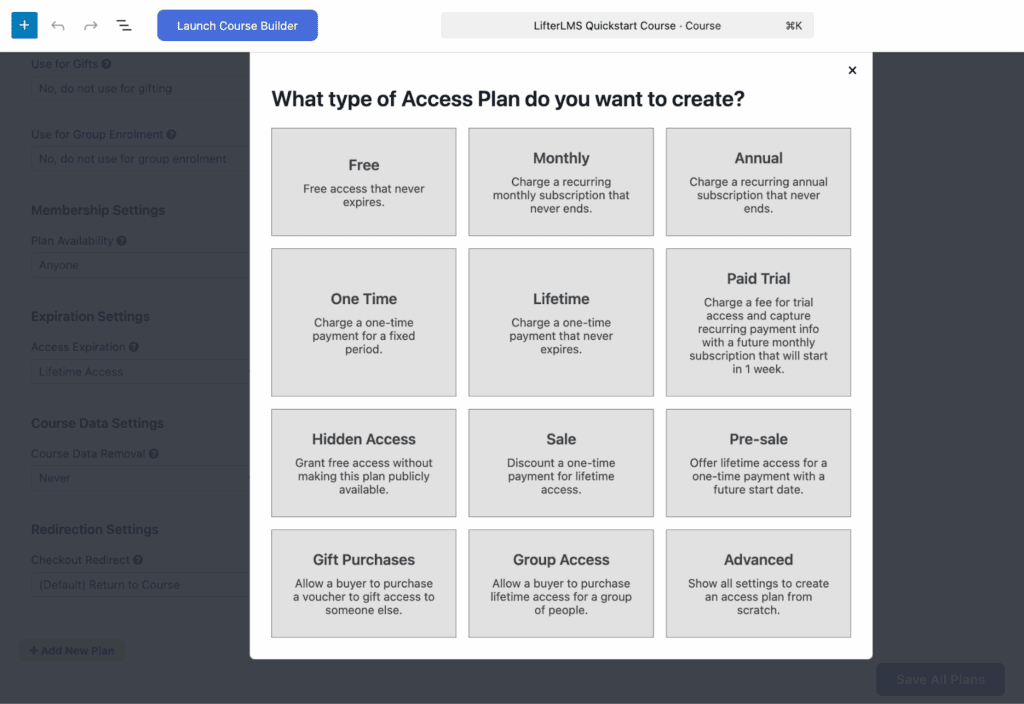This screenshot has width=1024, height=704.
Task: Select the One Time plan card
Action: point(364,322)
